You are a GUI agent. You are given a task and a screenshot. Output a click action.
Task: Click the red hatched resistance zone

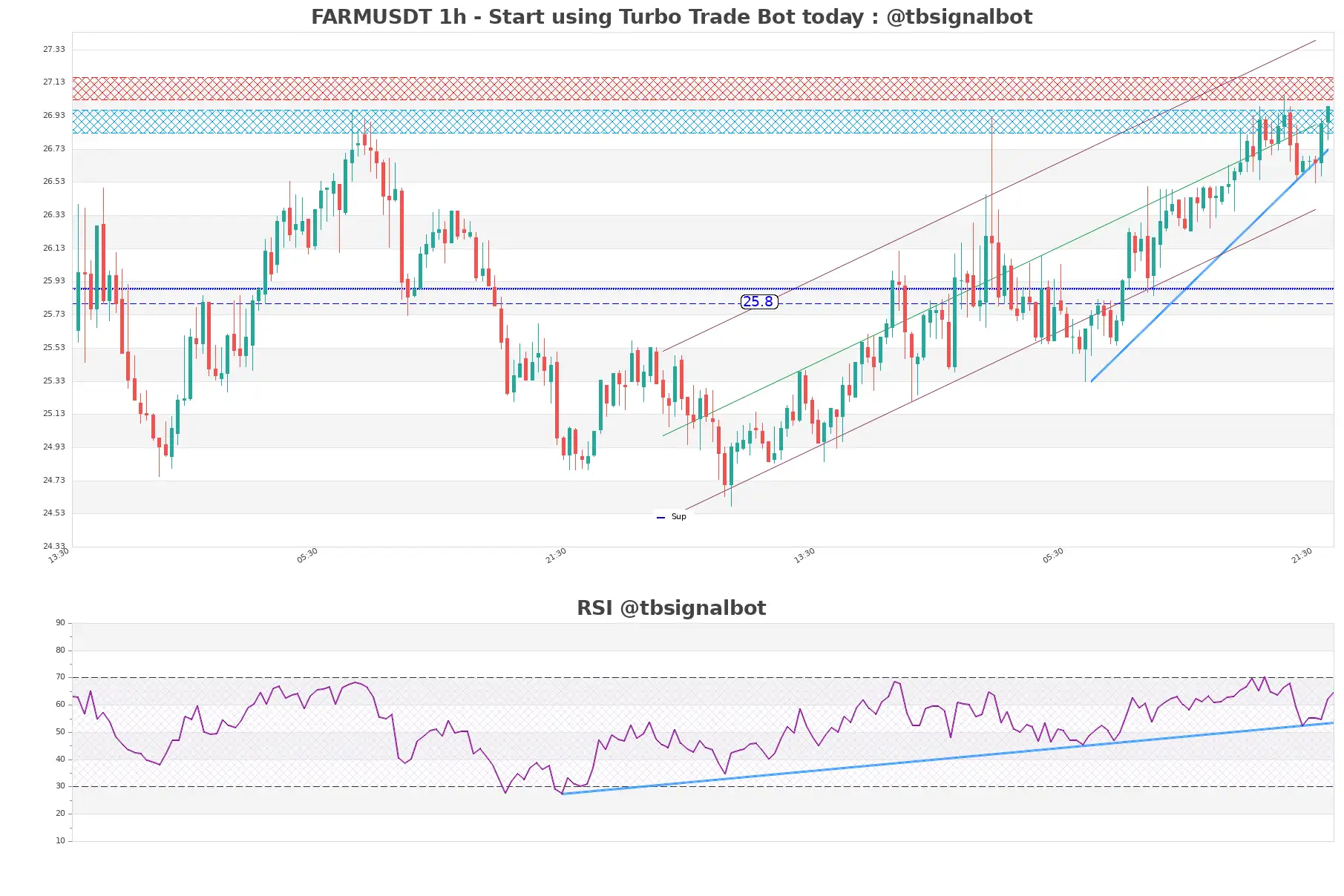click(x=703, y=88)
